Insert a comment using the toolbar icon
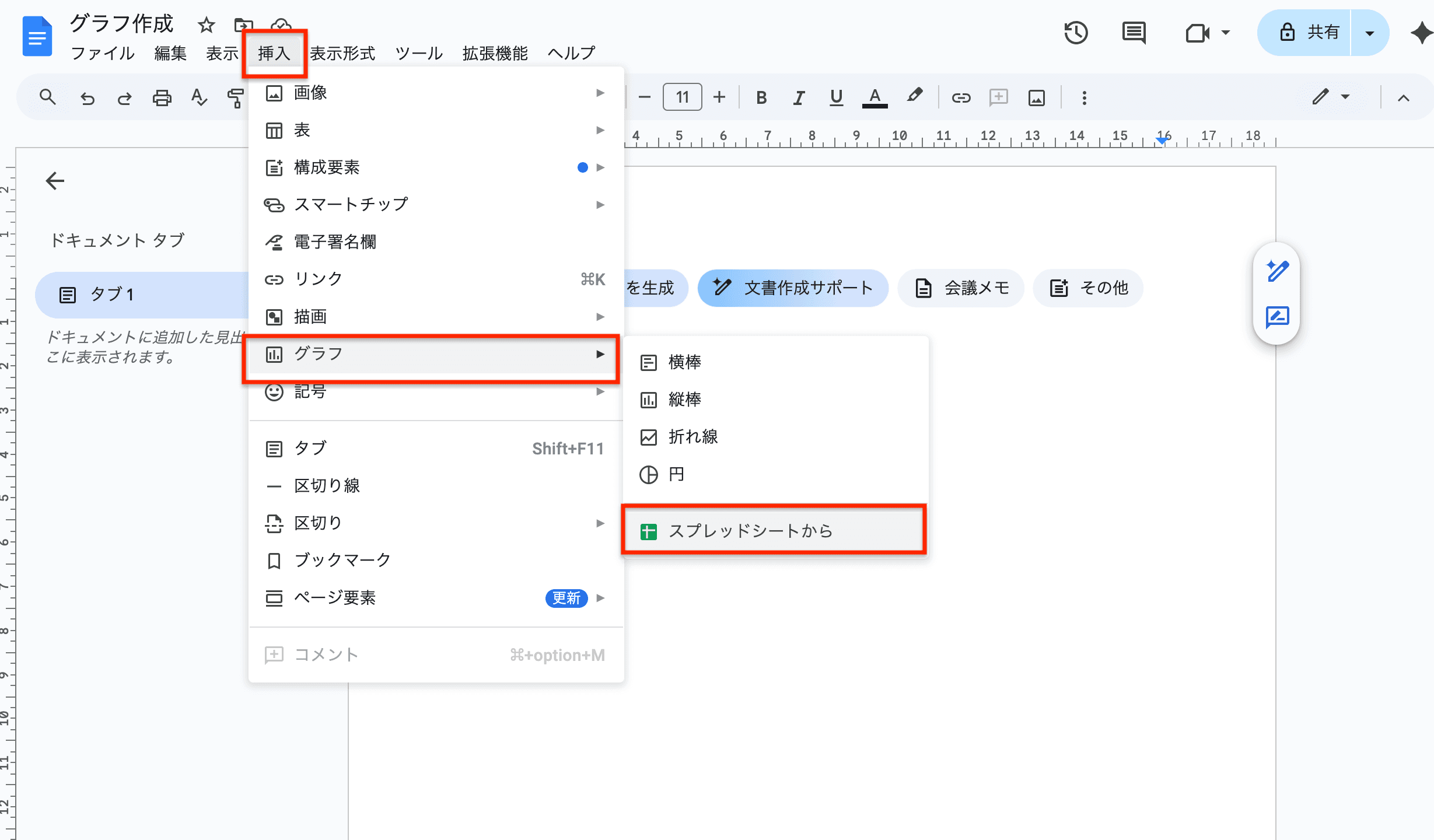This screenshot has width=1434, height=840. click(x=998, y=97)
